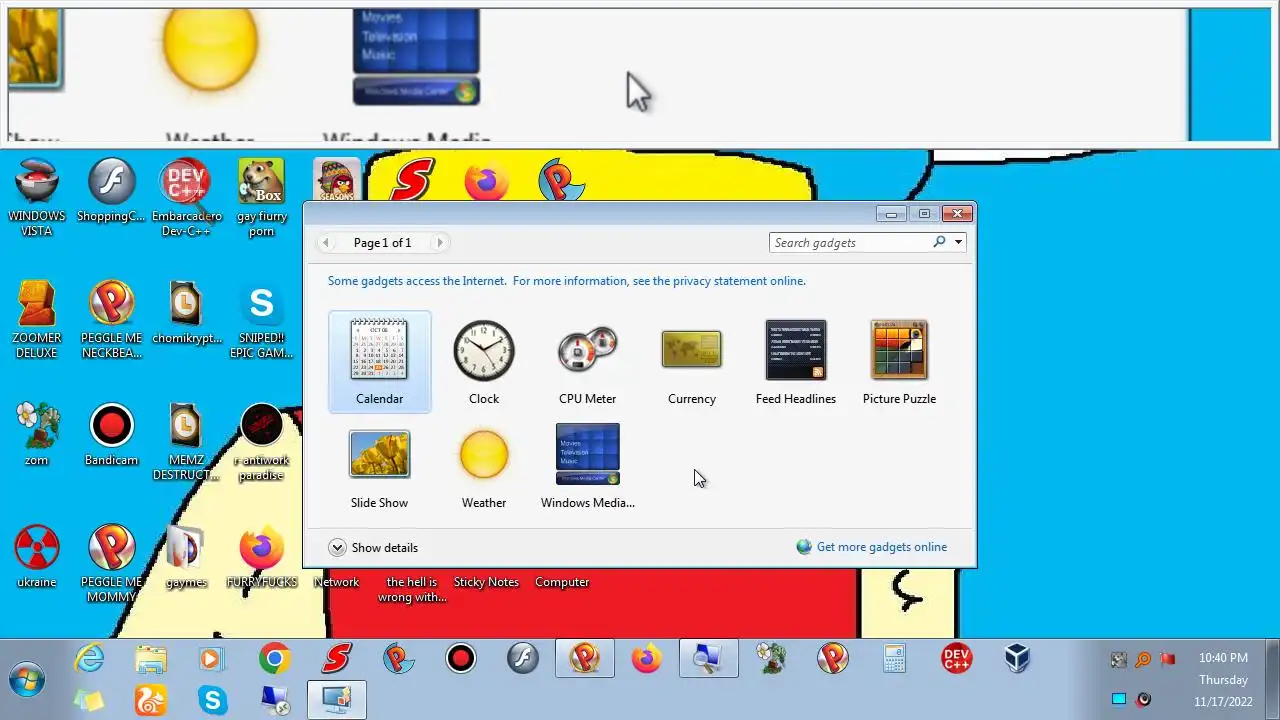Go to next gadget page arrow
Image resolution: width=1280 pixels, height=720 pixels.
(x=439, y=243)
